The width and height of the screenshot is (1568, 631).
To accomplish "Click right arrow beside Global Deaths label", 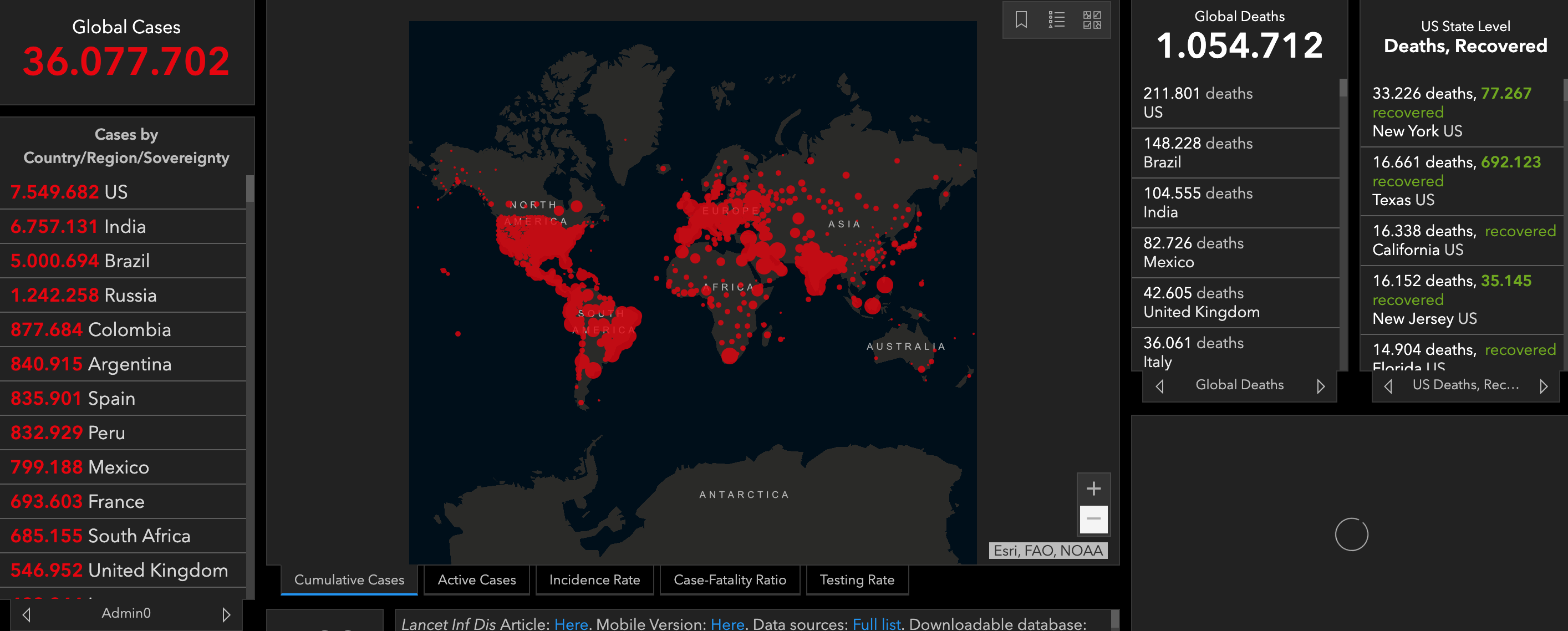I will [x=1320, y=386].
